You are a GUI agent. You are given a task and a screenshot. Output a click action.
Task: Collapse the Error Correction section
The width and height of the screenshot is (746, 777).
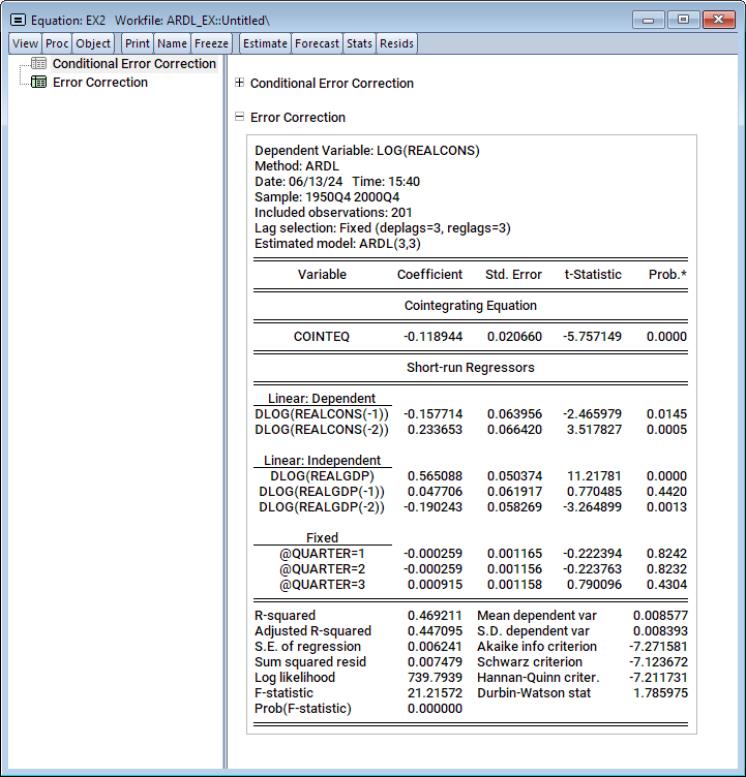click(x=238, y=118)
